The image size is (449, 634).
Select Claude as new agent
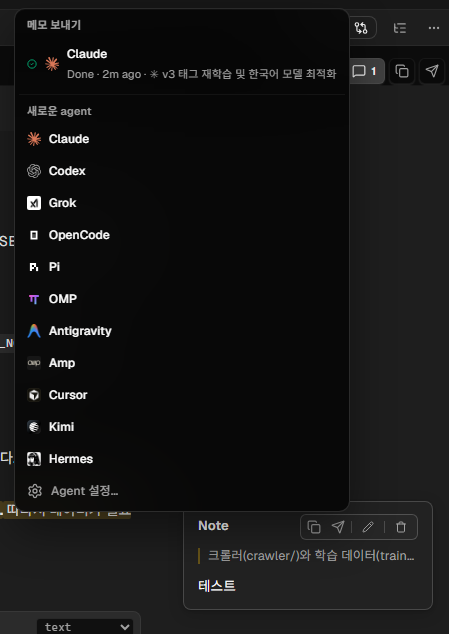182,139
